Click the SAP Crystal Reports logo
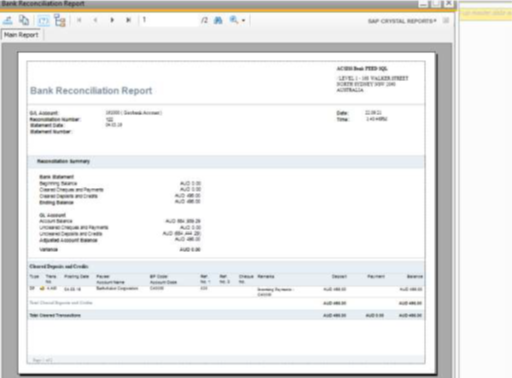512x378 pixels. click(402, 21)
